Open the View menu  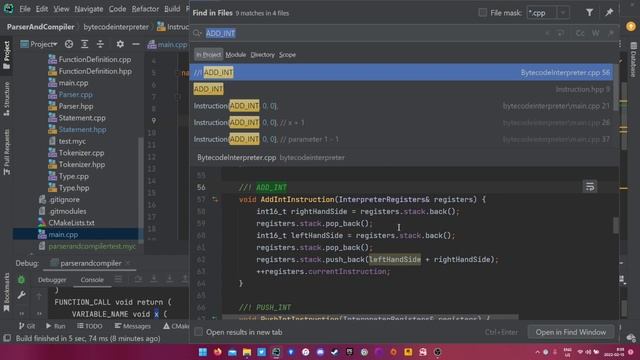pos(61,9)
